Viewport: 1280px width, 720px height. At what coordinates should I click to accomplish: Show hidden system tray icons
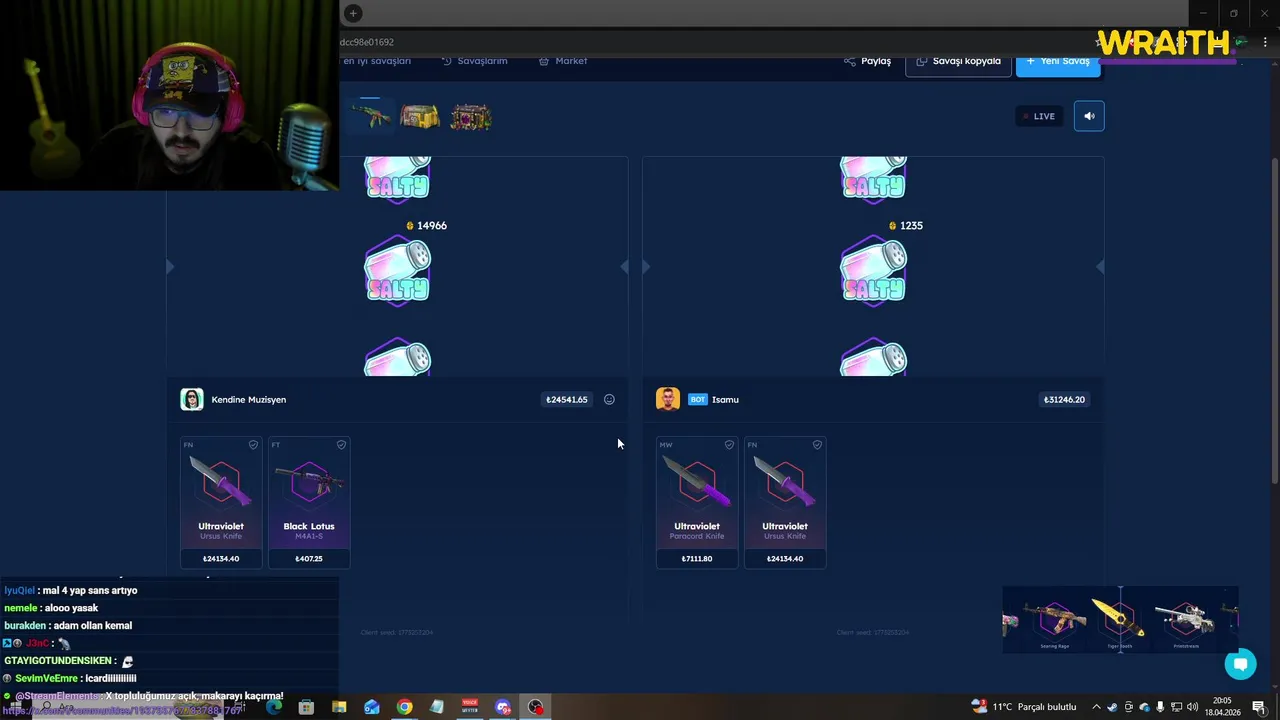(1096, 707)
